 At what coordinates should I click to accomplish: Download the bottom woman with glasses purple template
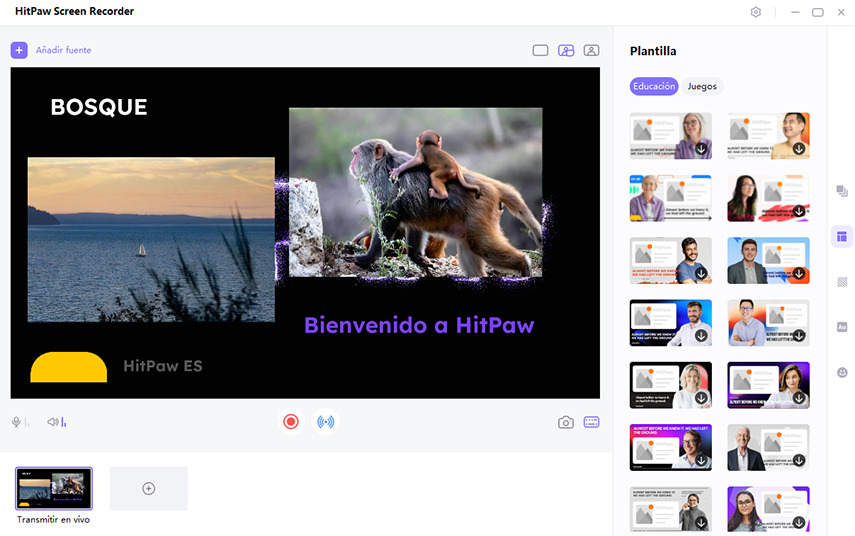tap(799, 522)
